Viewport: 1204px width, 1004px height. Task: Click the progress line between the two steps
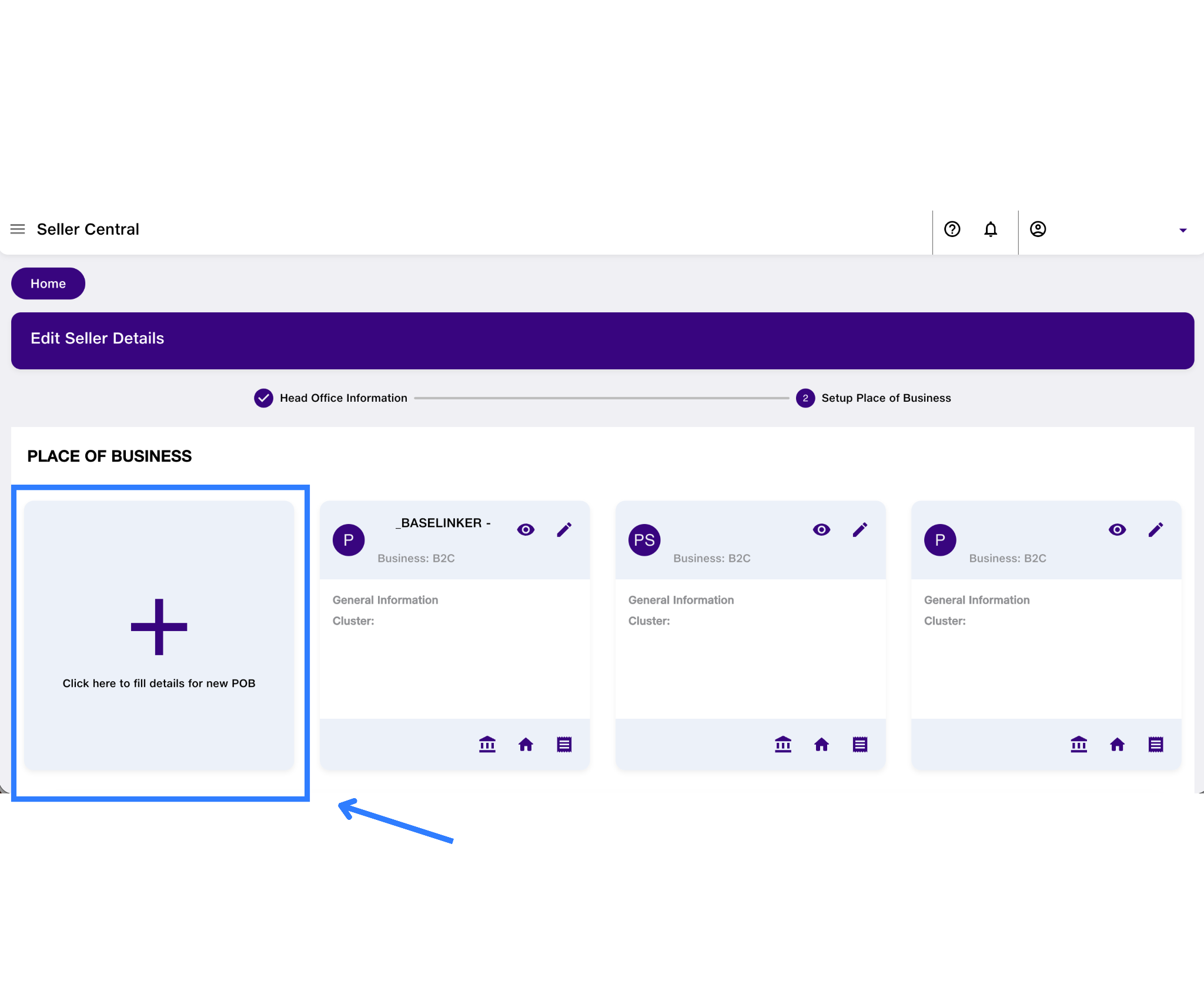tap(606, 398)
